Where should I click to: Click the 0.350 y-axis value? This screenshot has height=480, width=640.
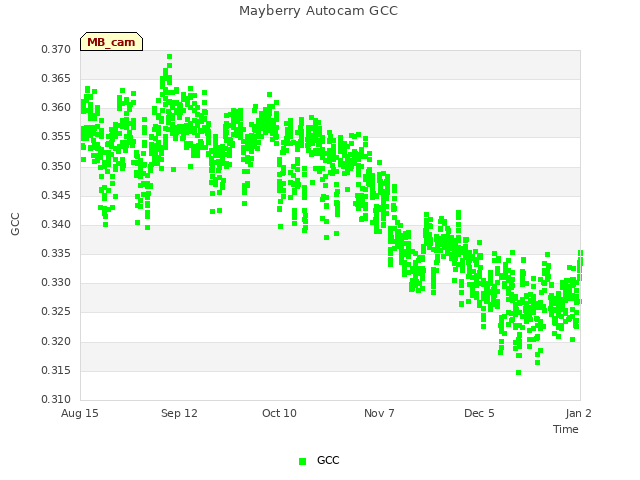[56, 166]
